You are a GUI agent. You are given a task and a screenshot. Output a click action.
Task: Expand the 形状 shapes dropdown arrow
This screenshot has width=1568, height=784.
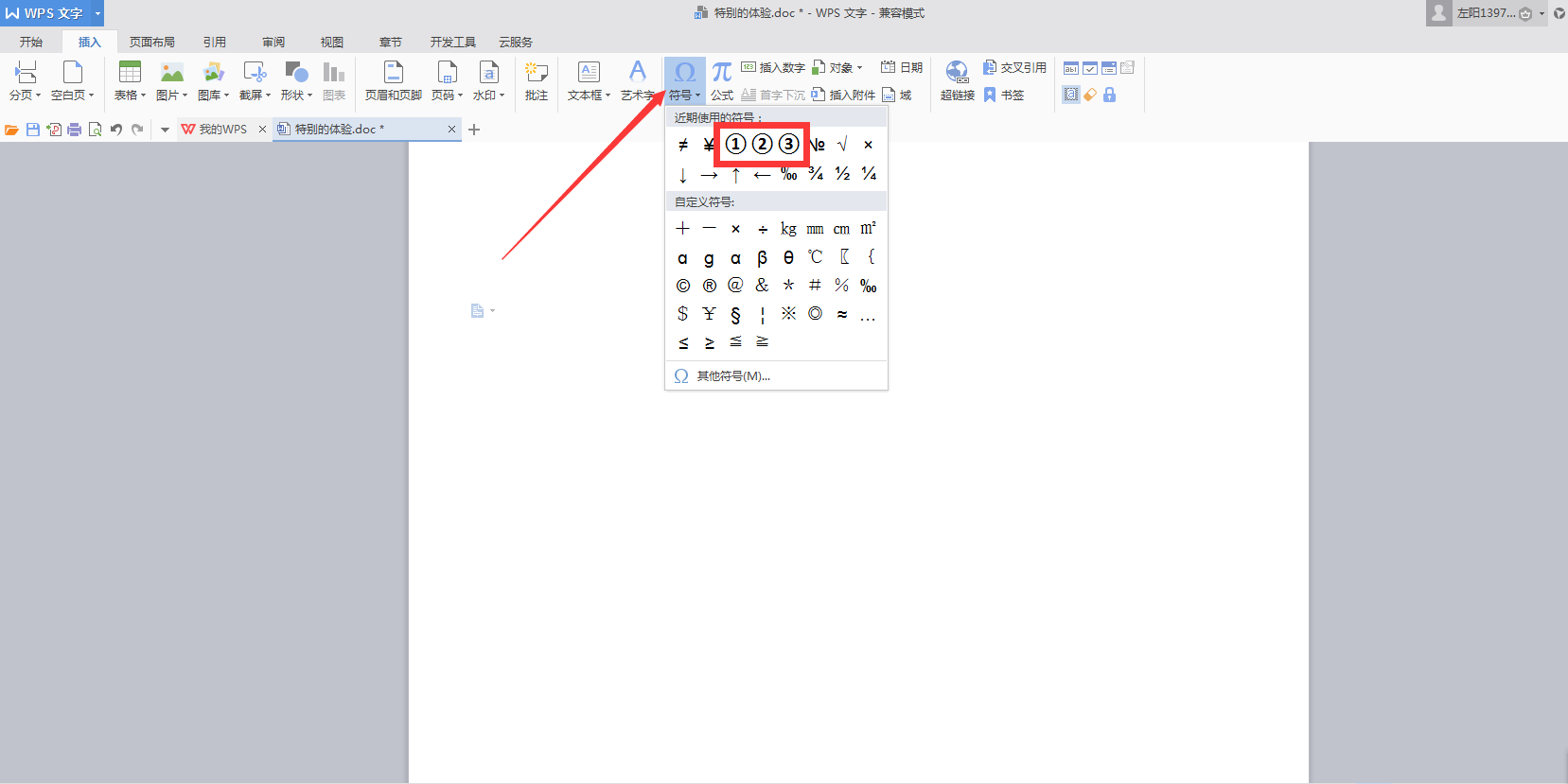click(309, 96)
